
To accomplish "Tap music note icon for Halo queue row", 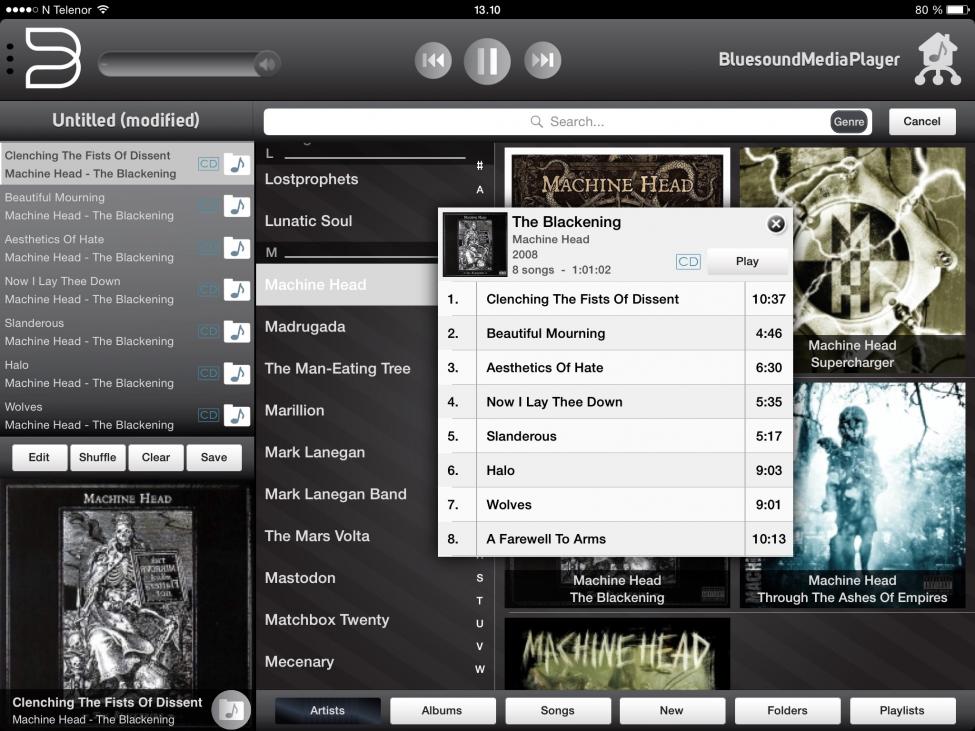I will [x=237, y=374].
